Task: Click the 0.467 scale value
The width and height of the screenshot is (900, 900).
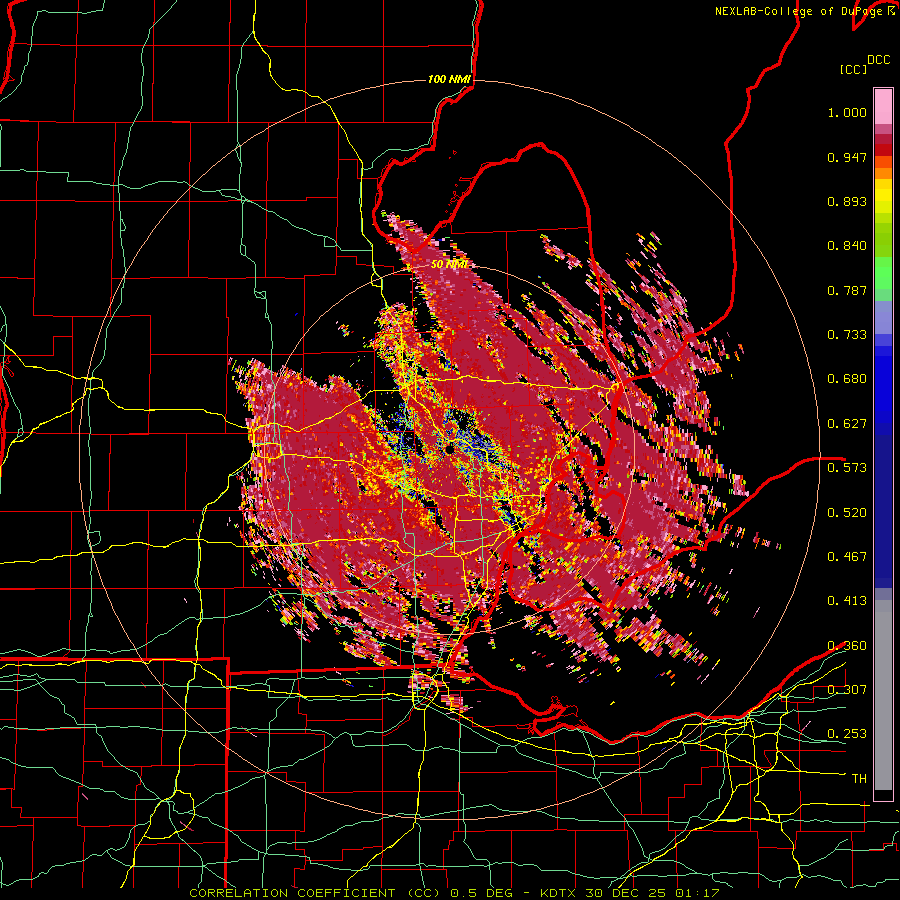Action: 847,557
